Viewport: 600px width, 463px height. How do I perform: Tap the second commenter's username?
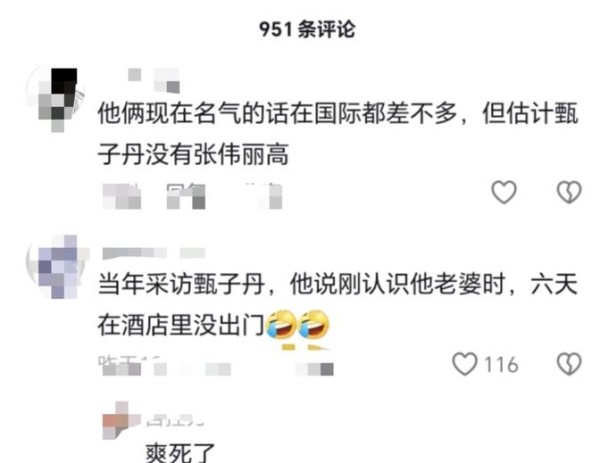[x=154, y=253]
